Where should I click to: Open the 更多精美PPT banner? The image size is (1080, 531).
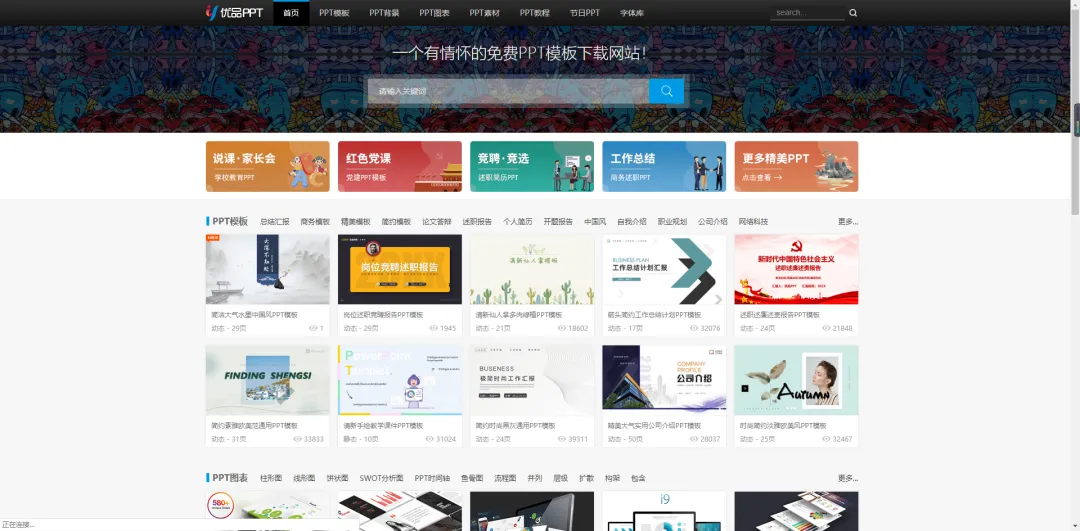click(795, 166)
